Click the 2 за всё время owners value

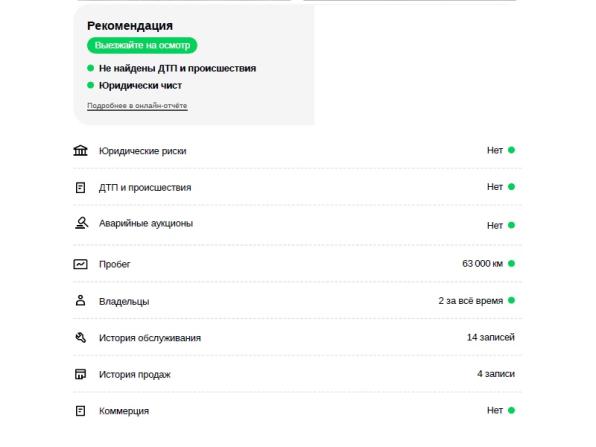(x=471, y=301)
